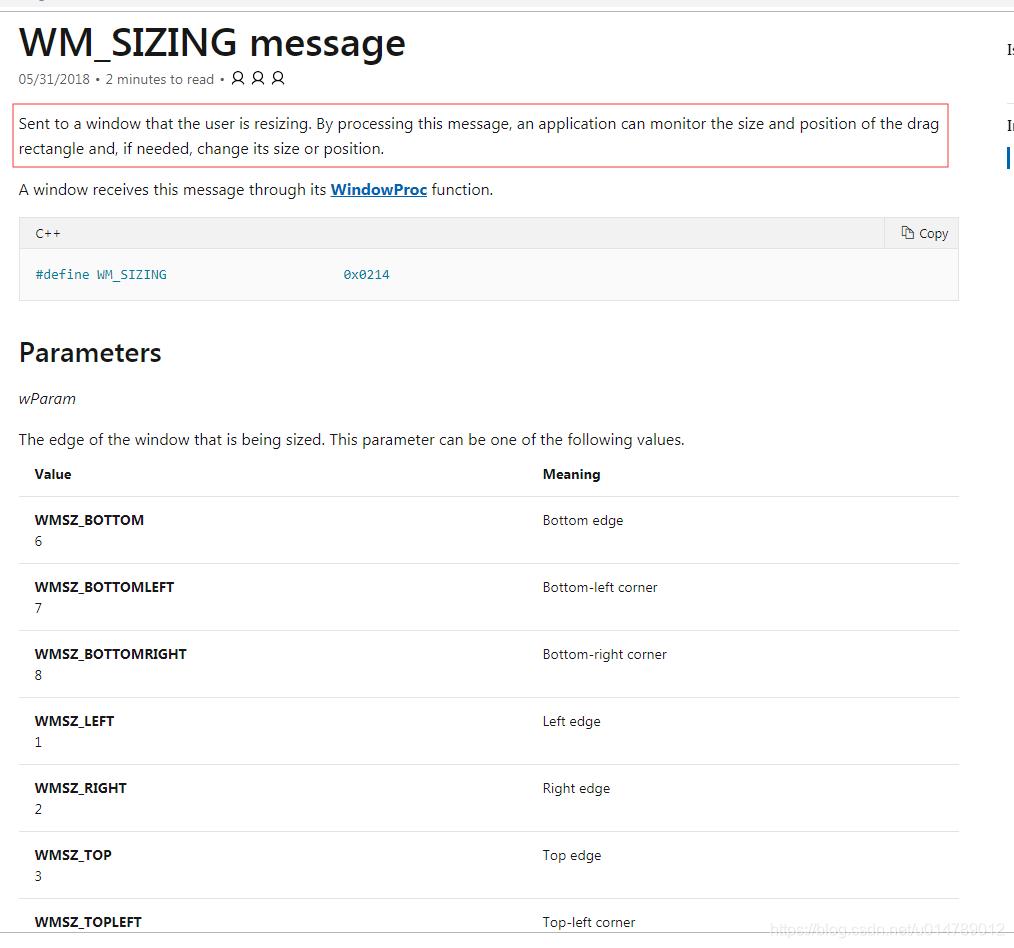Click the WM_SIZING message page heading
Image resolution: width=1014 pixels, height=948 pixels.
pyautogui.click(x=212, y=42)
